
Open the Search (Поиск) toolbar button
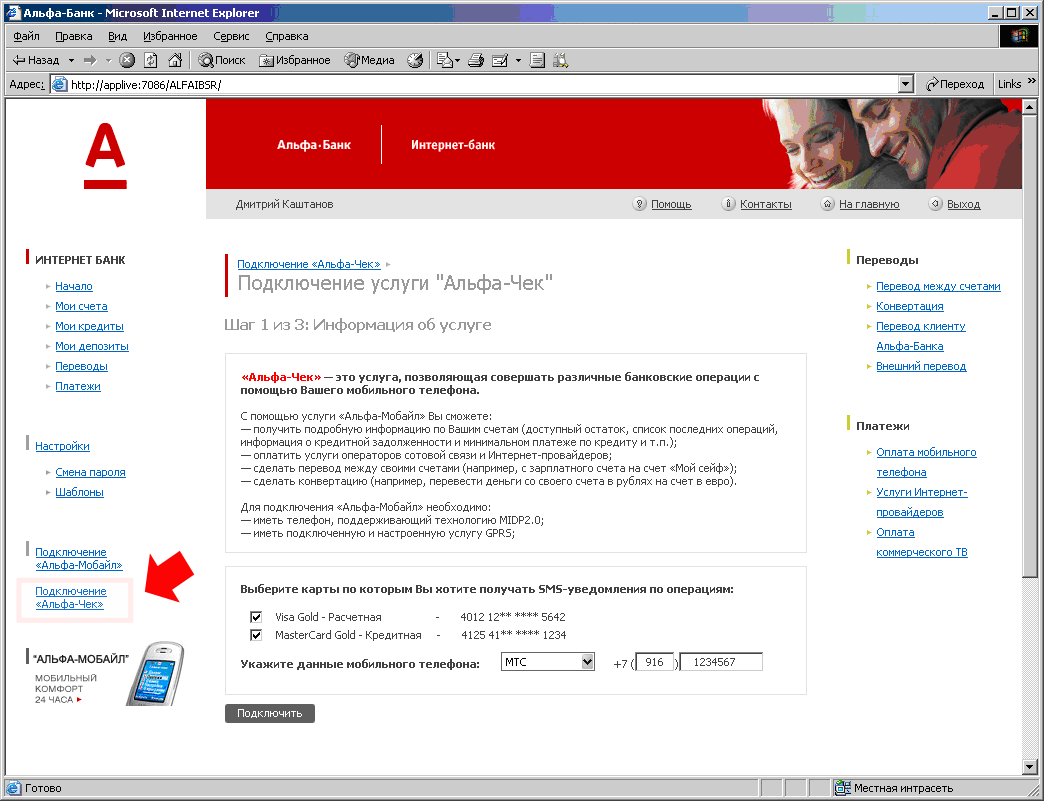(222, 60)
